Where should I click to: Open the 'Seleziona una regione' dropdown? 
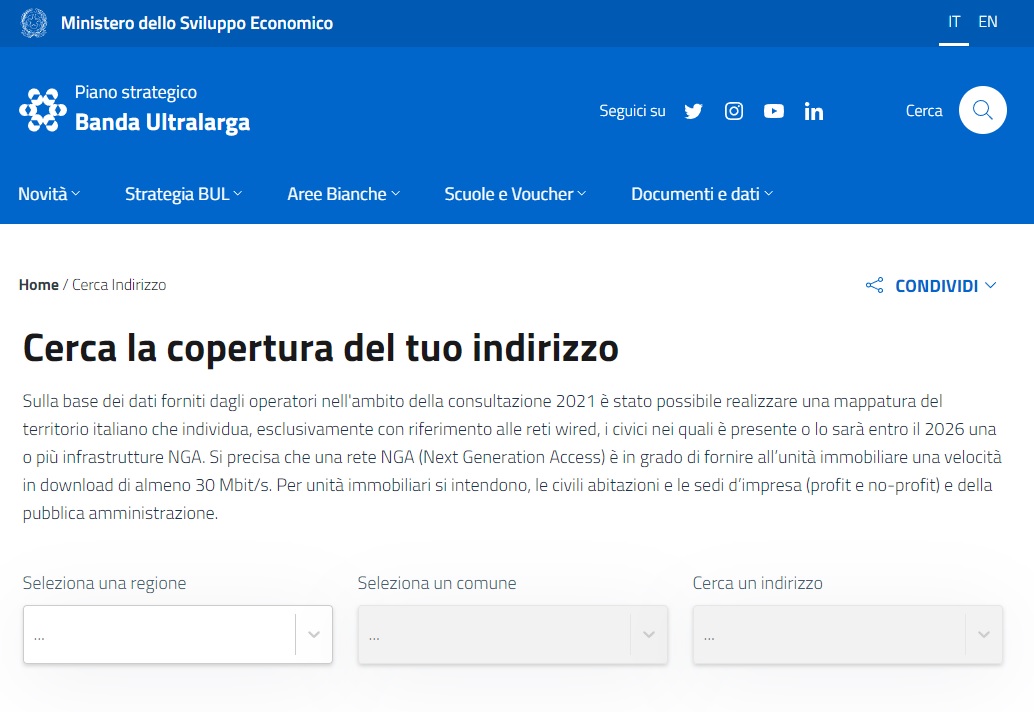click(x=177, y=634)
